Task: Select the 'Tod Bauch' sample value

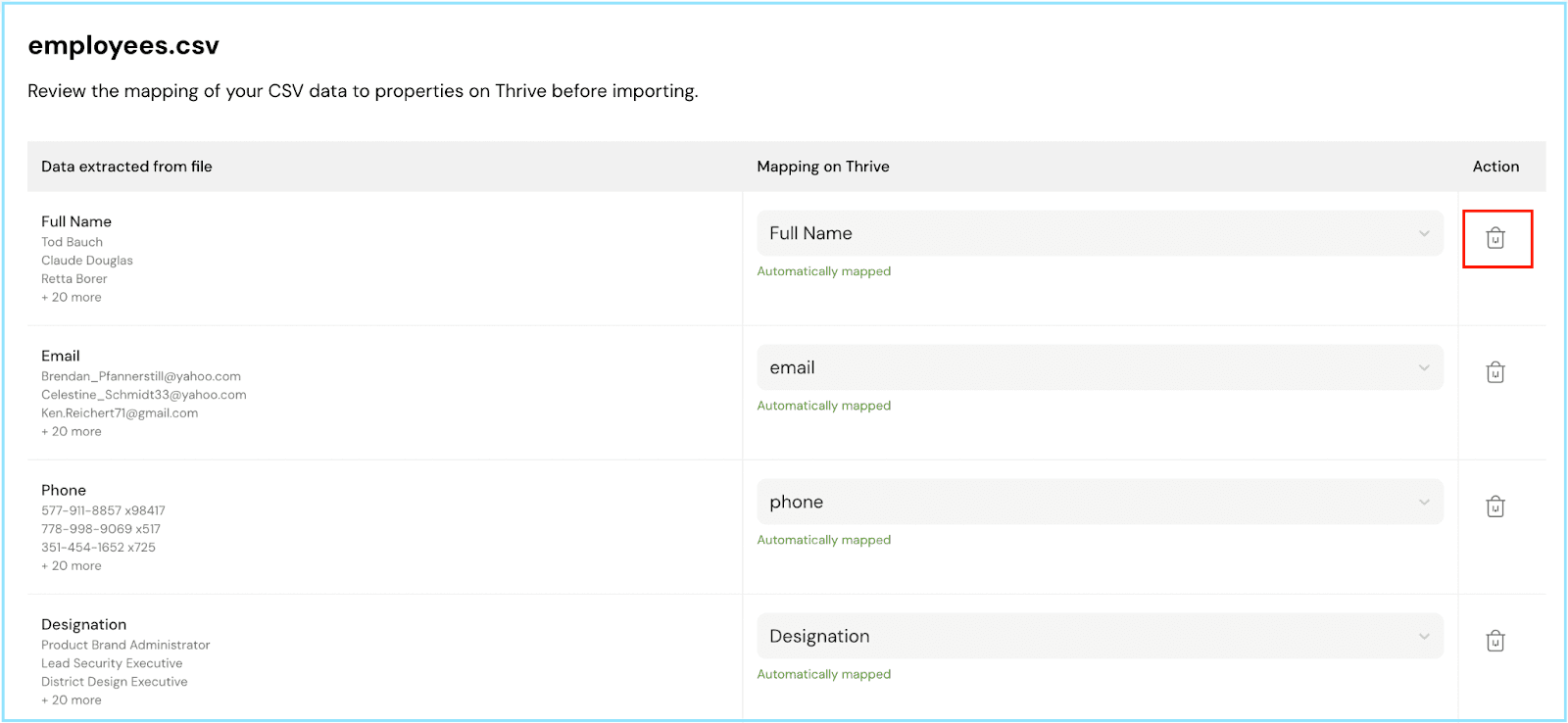Action: point(72,242)
